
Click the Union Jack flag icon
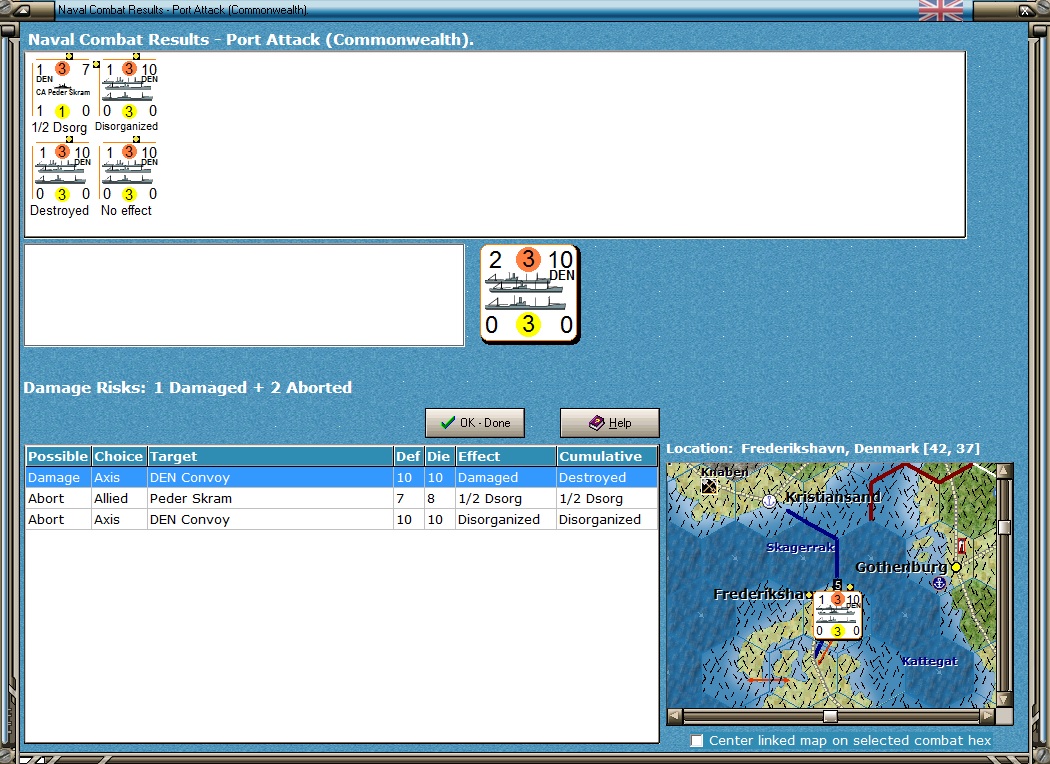tap(941, 10)
